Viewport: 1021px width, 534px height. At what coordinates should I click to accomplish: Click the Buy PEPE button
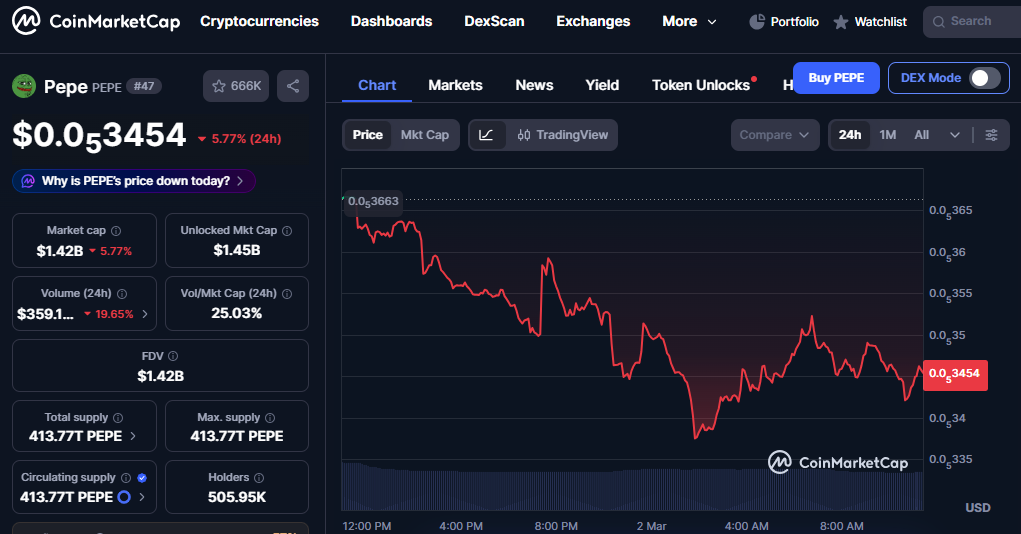(x=836, y=78)
